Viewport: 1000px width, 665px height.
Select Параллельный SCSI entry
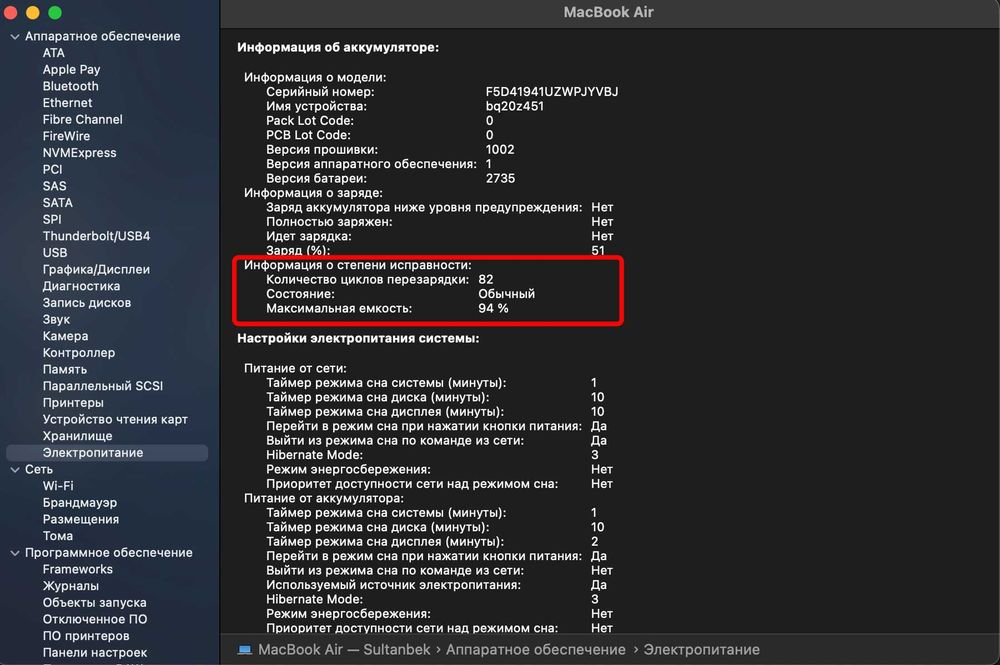tap(103, 386)
